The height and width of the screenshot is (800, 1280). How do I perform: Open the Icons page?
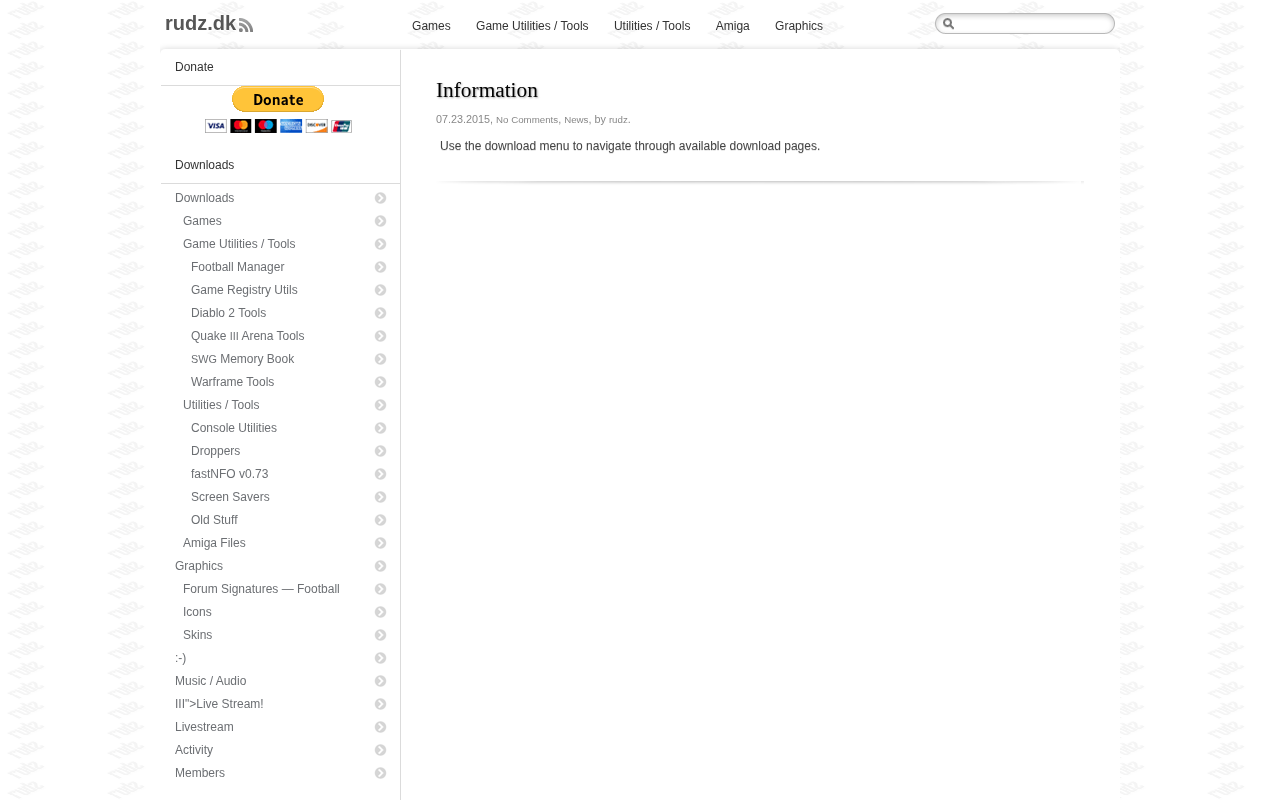[x=197, y=612]
